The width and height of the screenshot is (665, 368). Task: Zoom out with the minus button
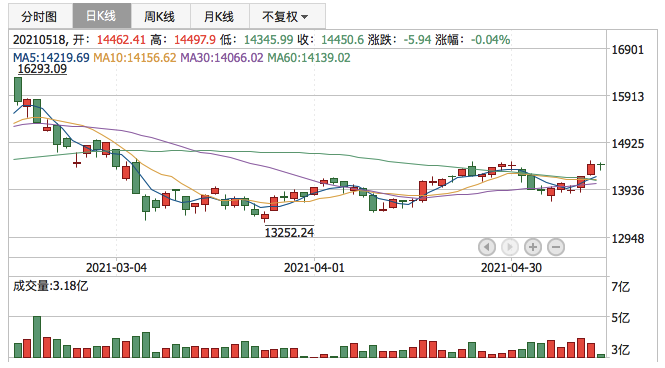tap(556, 247)
